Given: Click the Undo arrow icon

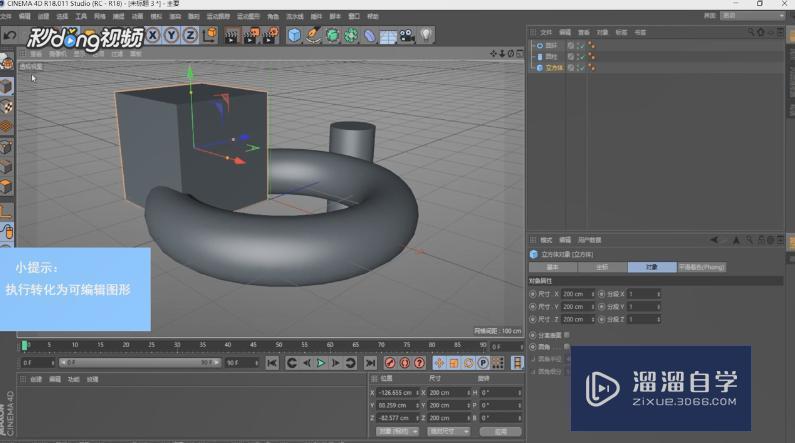Looking at the screenshot, I should (x=10, y=35).
